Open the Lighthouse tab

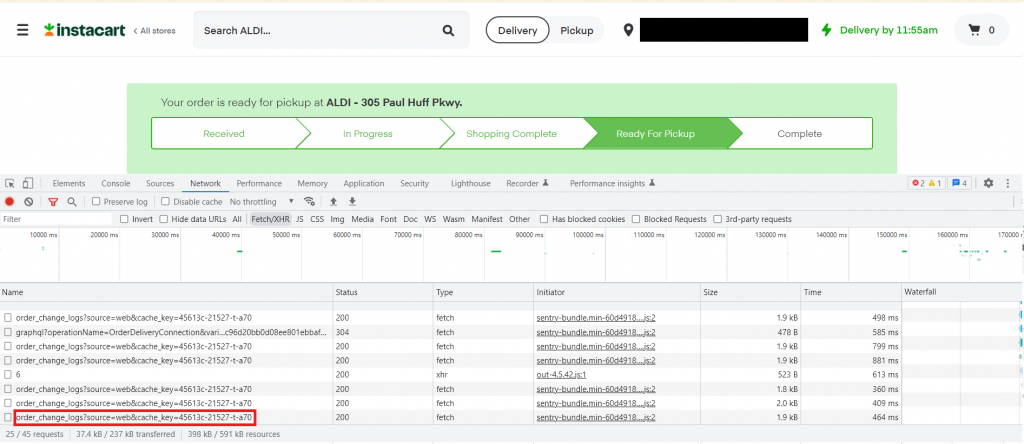[471, 183]
